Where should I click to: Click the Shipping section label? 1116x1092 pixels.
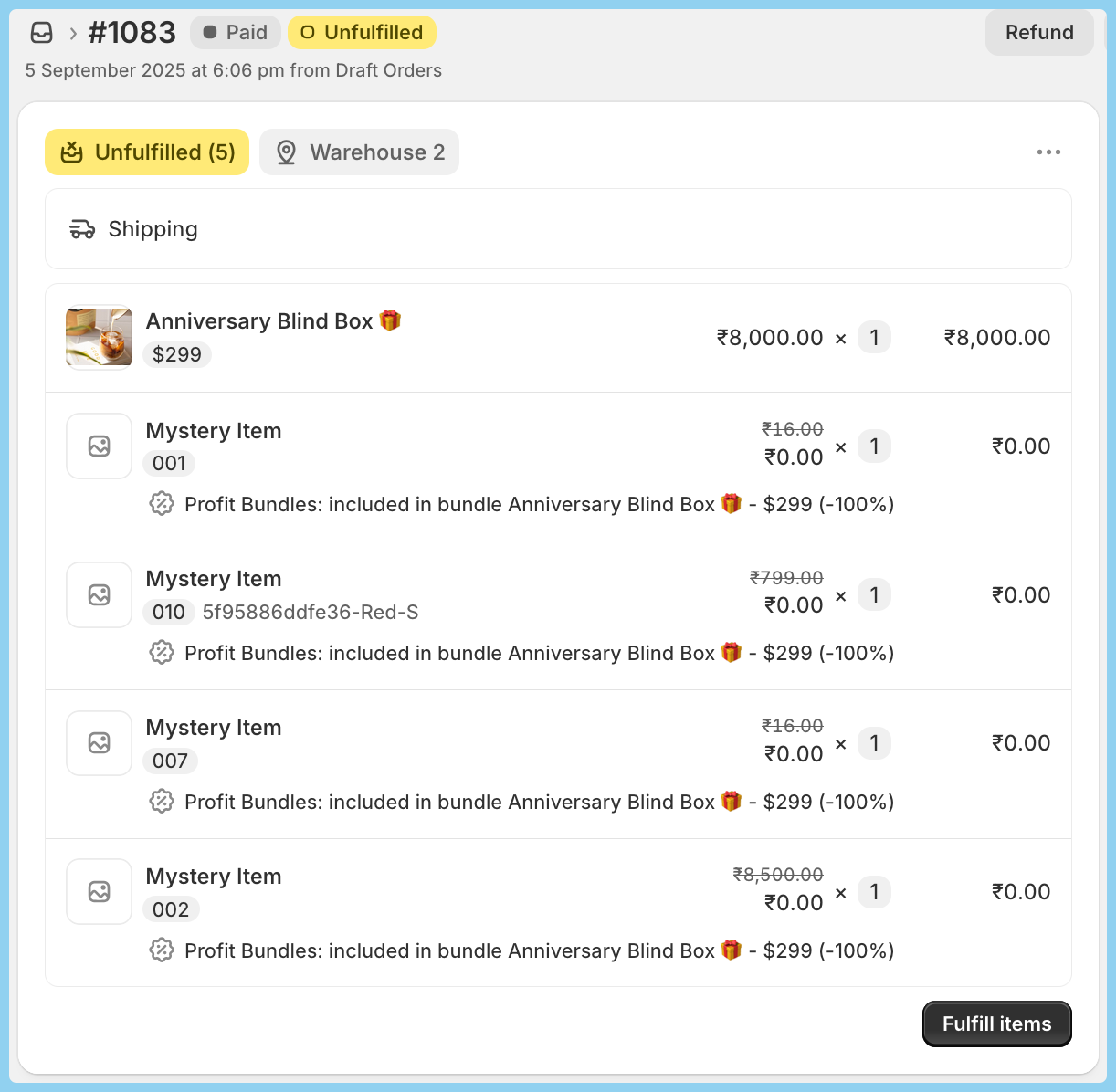[153, 229]
